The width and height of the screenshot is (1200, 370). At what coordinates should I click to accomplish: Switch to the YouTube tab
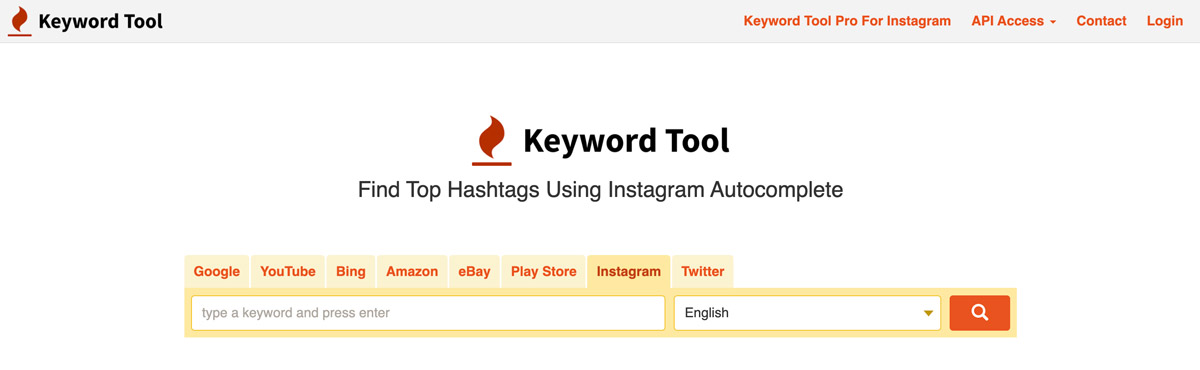288,271
